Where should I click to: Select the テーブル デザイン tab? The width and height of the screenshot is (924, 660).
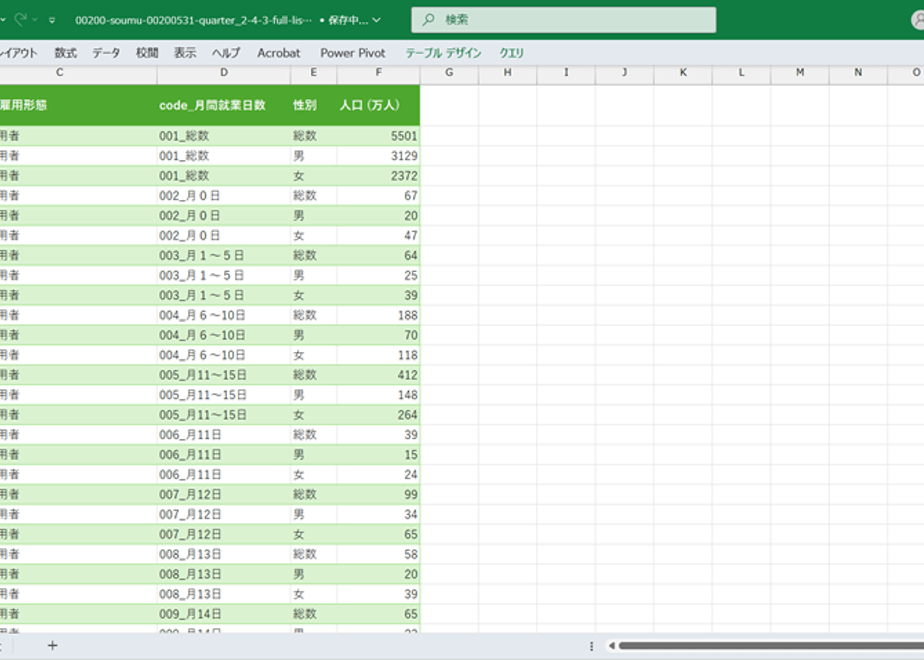coord(443,53)
